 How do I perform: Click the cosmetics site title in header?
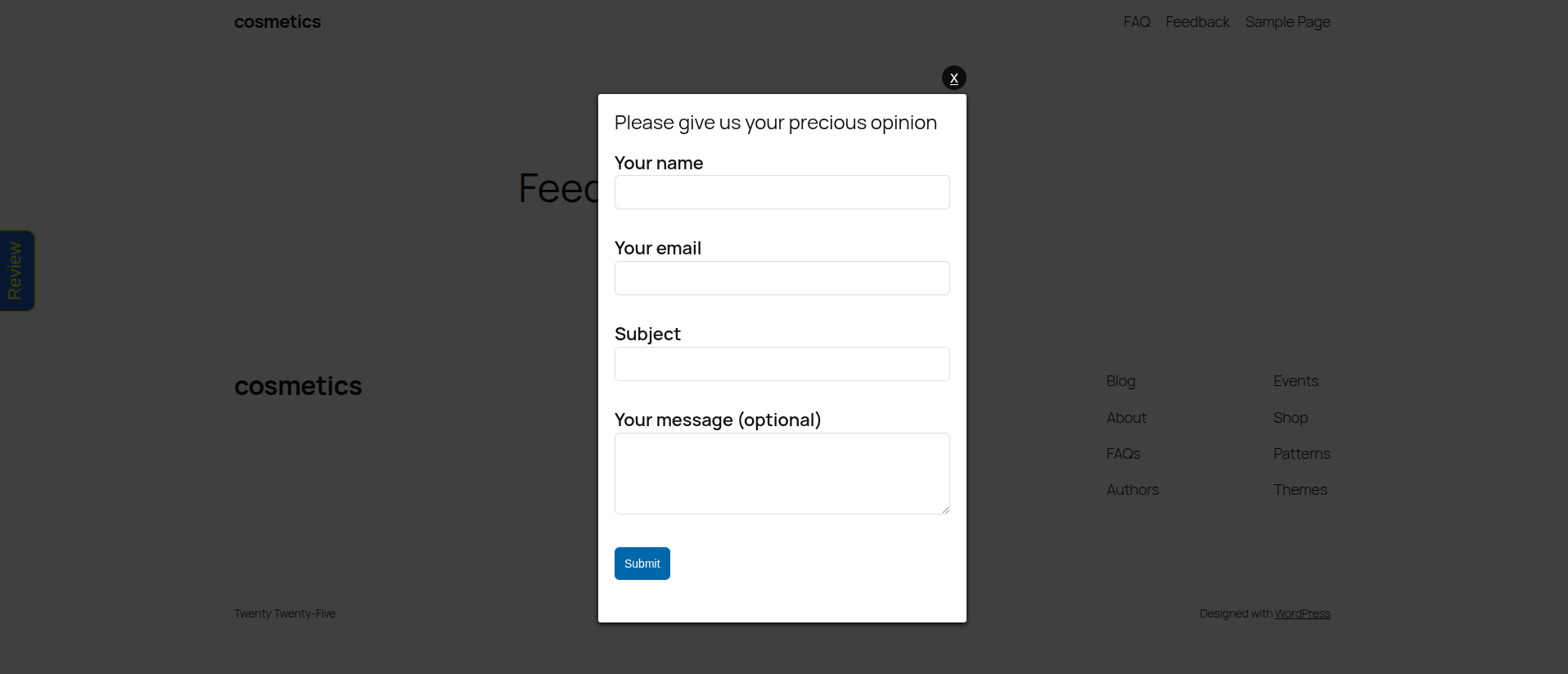(x=277, y=22)
